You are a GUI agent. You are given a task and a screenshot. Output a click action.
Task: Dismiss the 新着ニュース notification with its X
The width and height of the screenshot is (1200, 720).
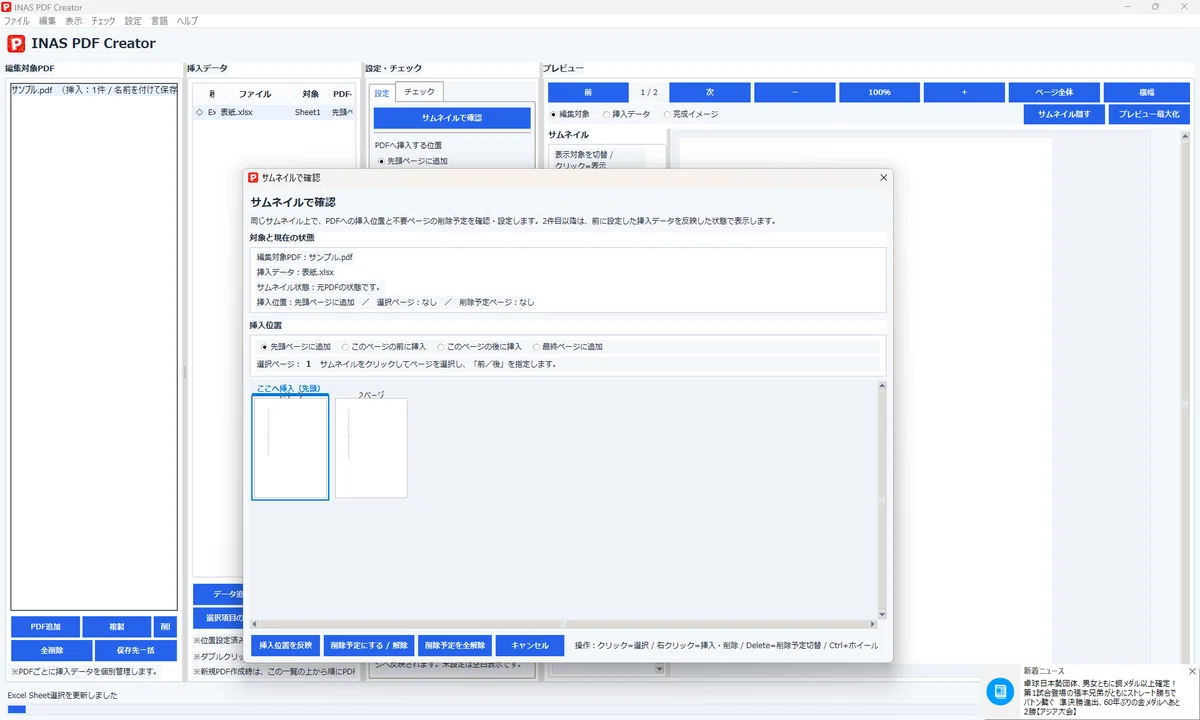[1192, 671]
